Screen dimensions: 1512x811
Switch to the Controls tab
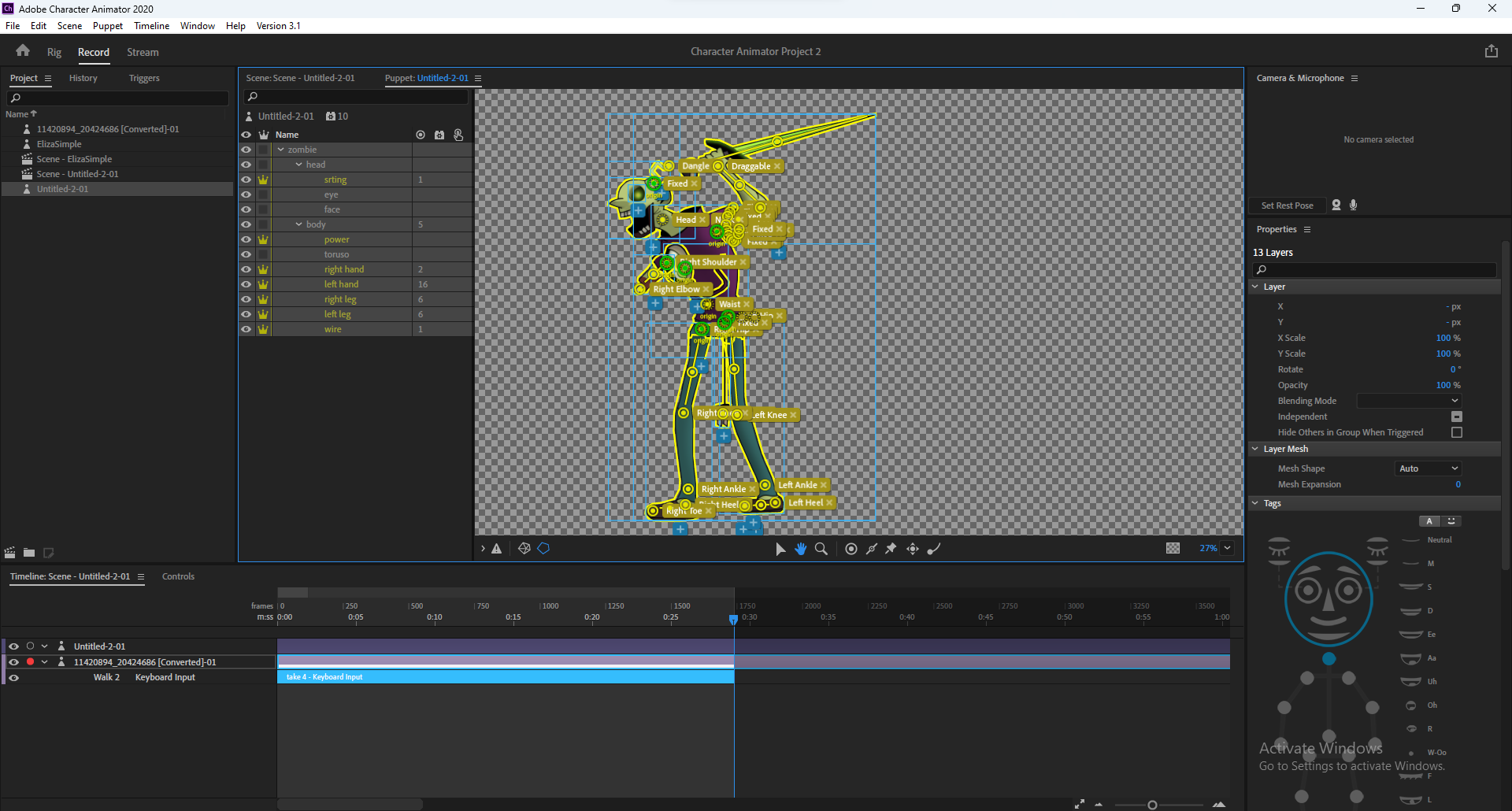[178, 577]
